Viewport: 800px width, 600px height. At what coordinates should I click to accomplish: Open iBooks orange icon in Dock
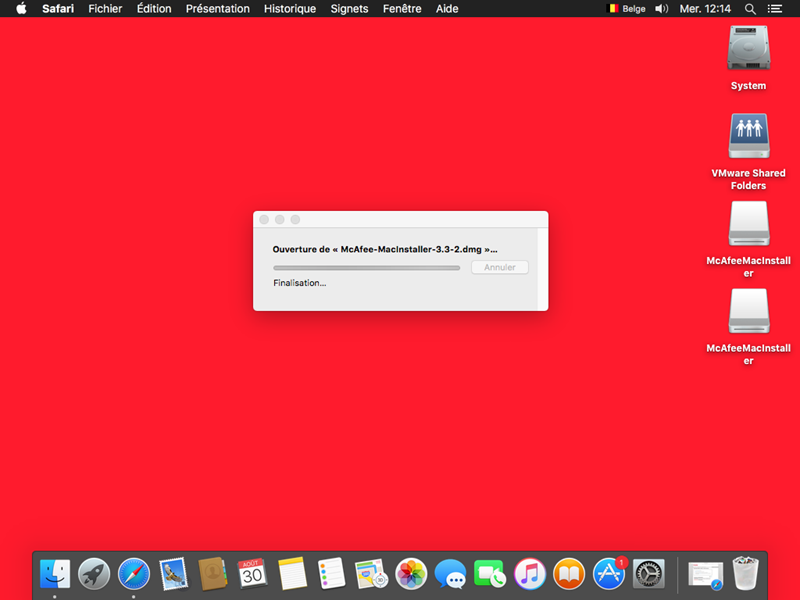569,573
